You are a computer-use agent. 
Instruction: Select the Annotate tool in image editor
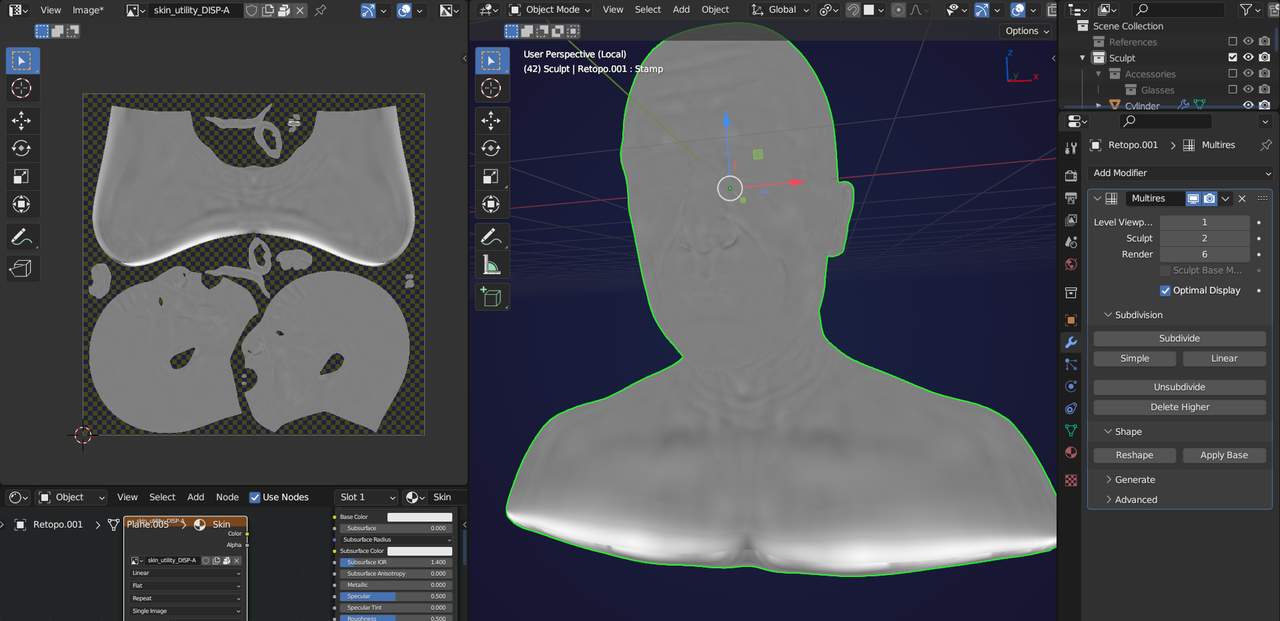(x=22, y=237)
